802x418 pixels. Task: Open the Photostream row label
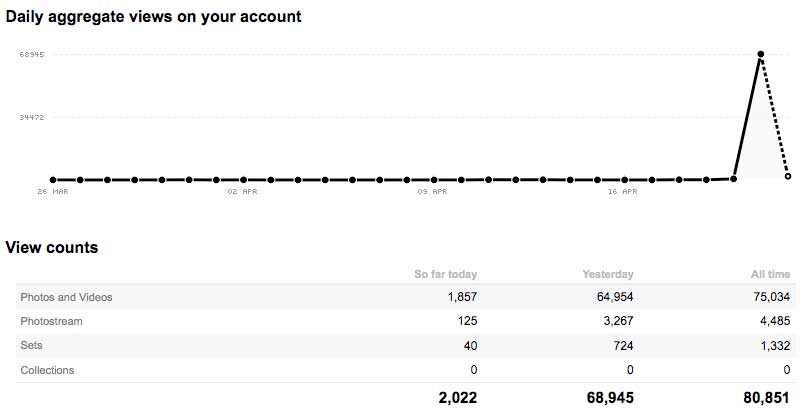coord(52,321)
